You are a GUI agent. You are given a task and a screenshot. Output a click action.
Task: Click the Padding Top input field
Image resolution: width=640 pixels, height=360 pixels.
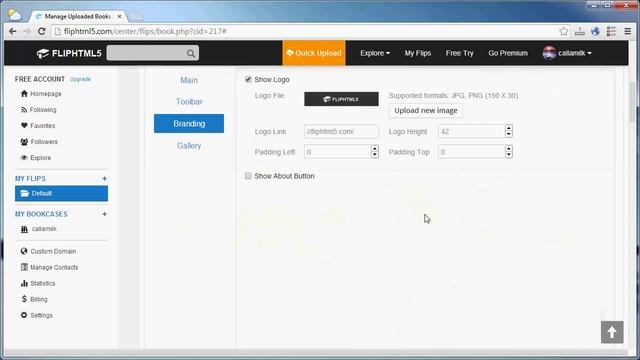point(471,152)
